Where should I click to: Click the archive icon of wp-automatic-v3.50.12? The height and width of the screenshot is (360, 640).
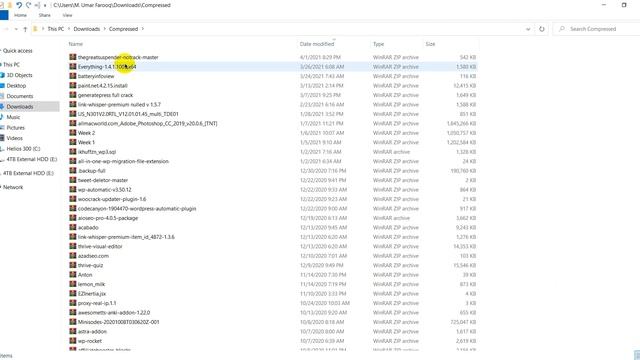click(73, 189)
